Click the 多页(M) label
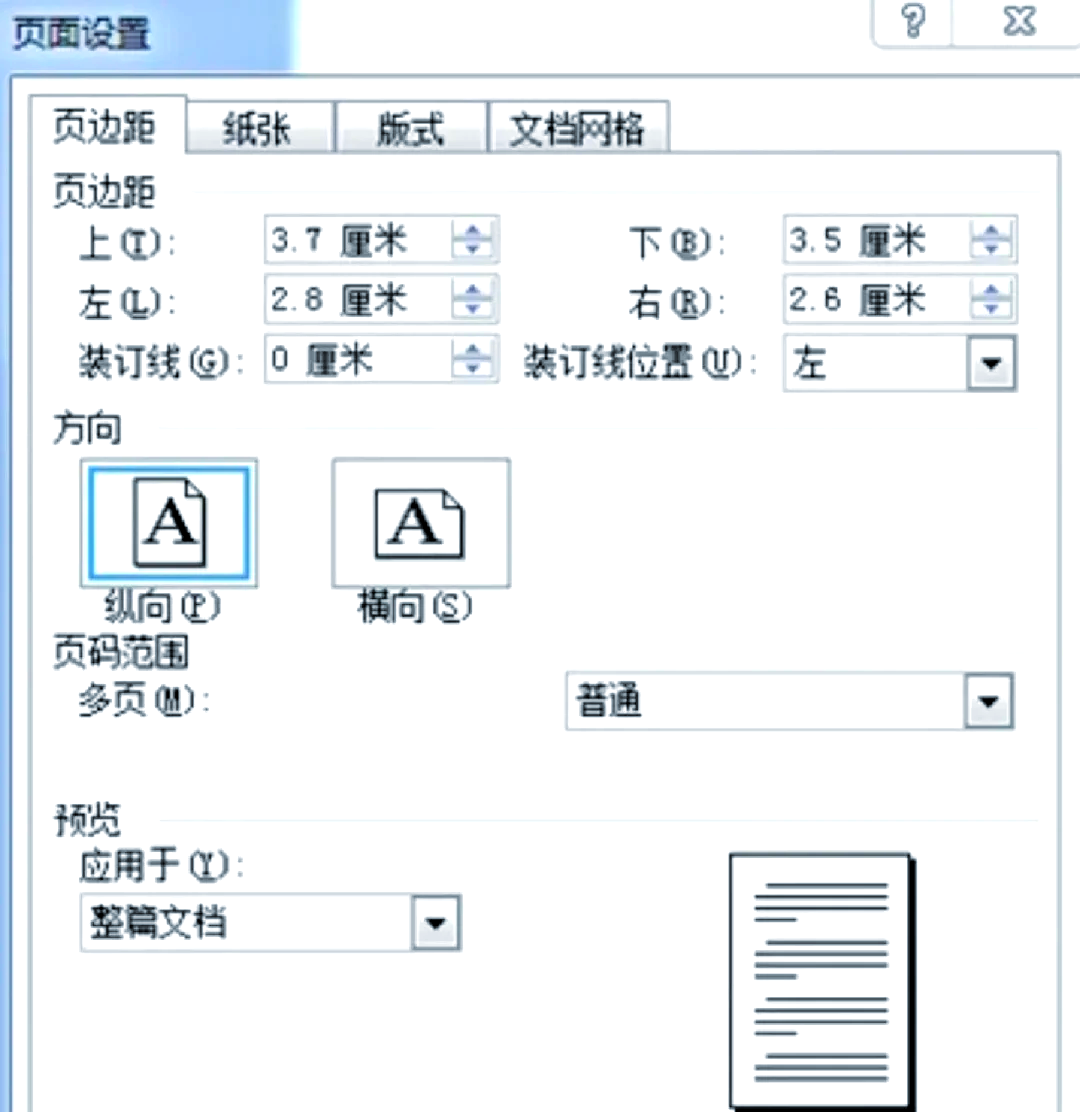 tap(144, 701)
